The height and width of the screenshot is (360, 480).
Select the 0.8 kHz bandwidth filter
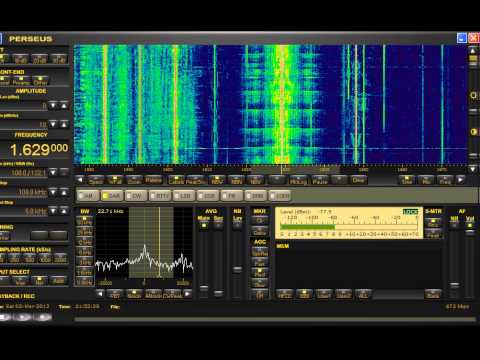tap(85, 282)
